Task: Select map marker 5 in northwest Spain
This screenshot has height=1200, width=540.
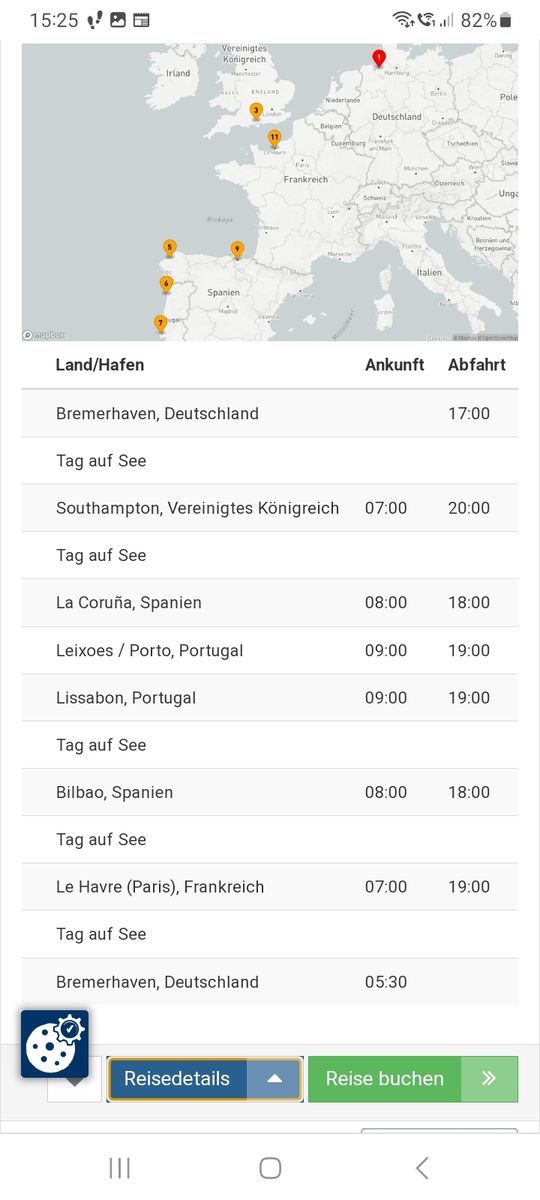Action: (170, 248)
